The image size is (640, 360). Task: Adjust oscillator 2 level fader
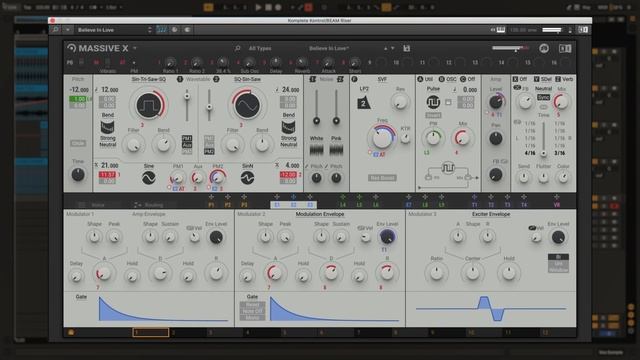point(209,107)
